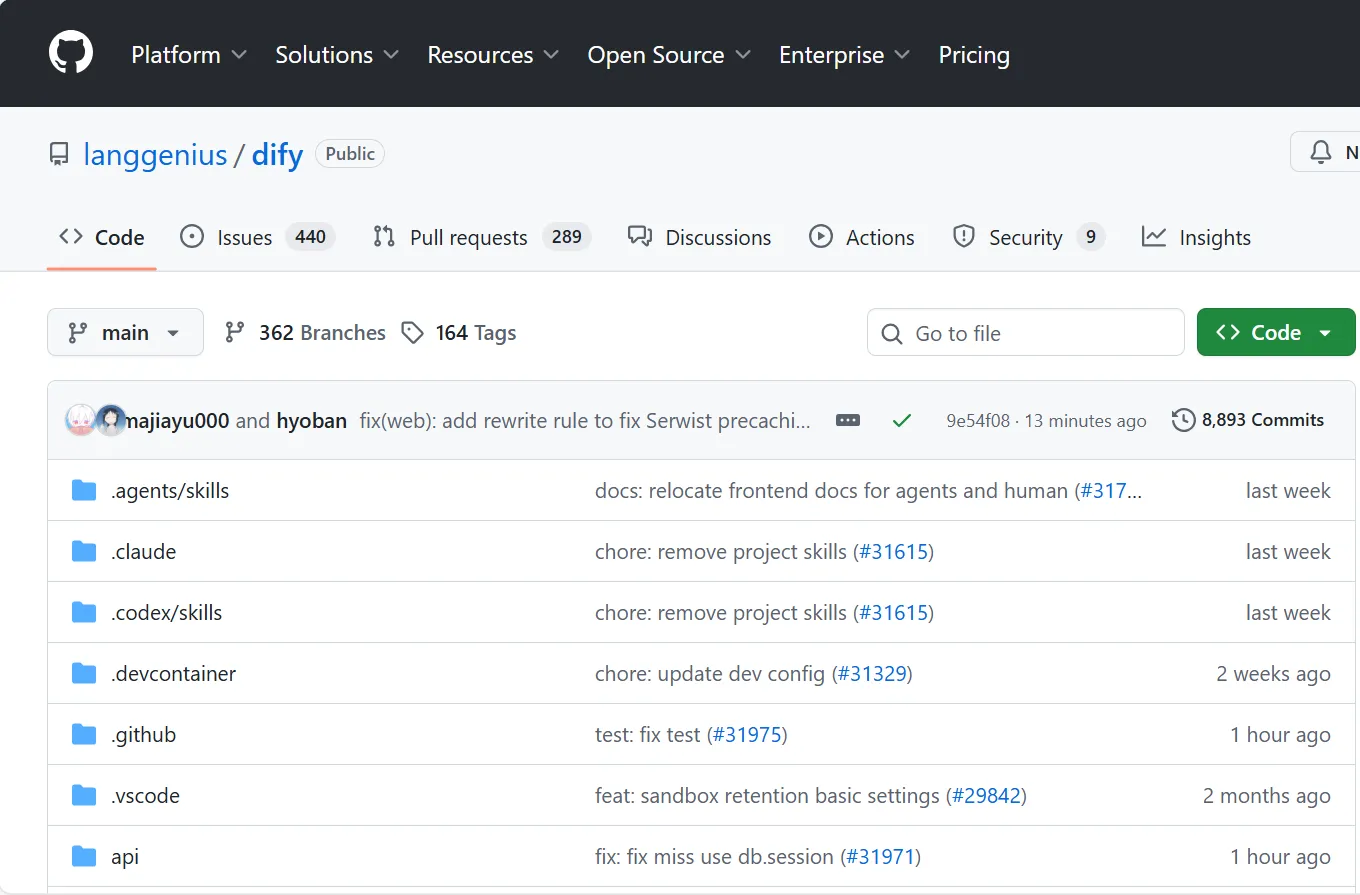Open the Solutions dropdown menu
The width and height of the screenshot is (1360, 895).
[336, 55]
